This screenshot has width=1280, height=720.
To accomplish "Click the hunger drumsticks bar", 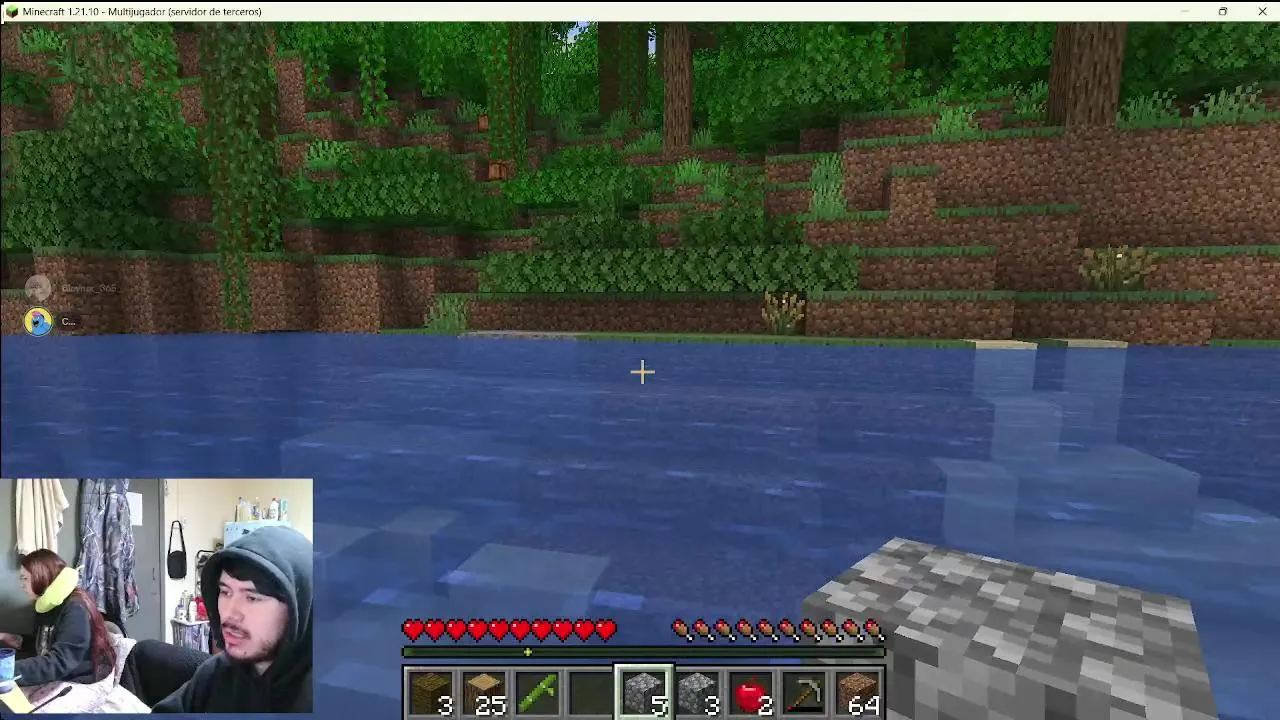I will (778, 630).
